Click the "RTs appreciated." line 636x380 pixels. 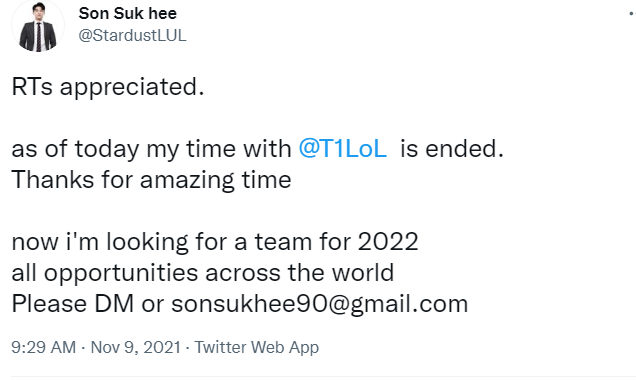click(108, 87)
